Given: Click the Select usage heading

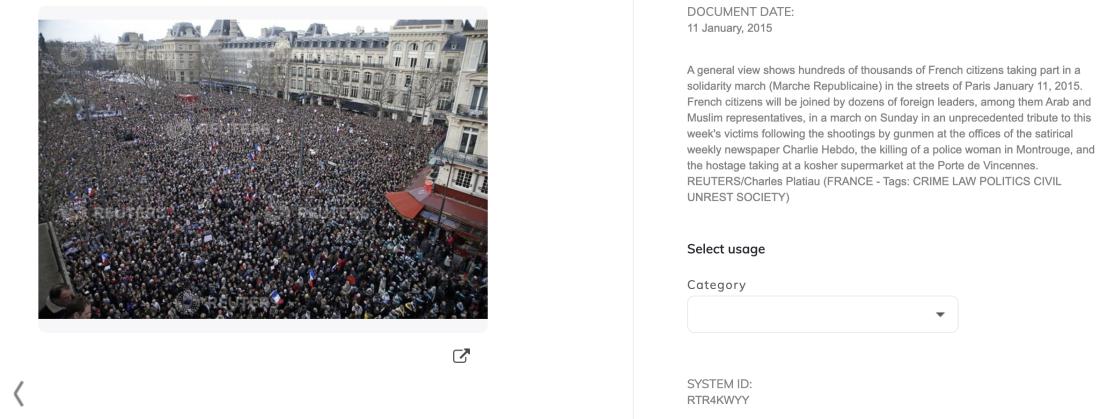Looking at the screenshot, I should (726, 249).
